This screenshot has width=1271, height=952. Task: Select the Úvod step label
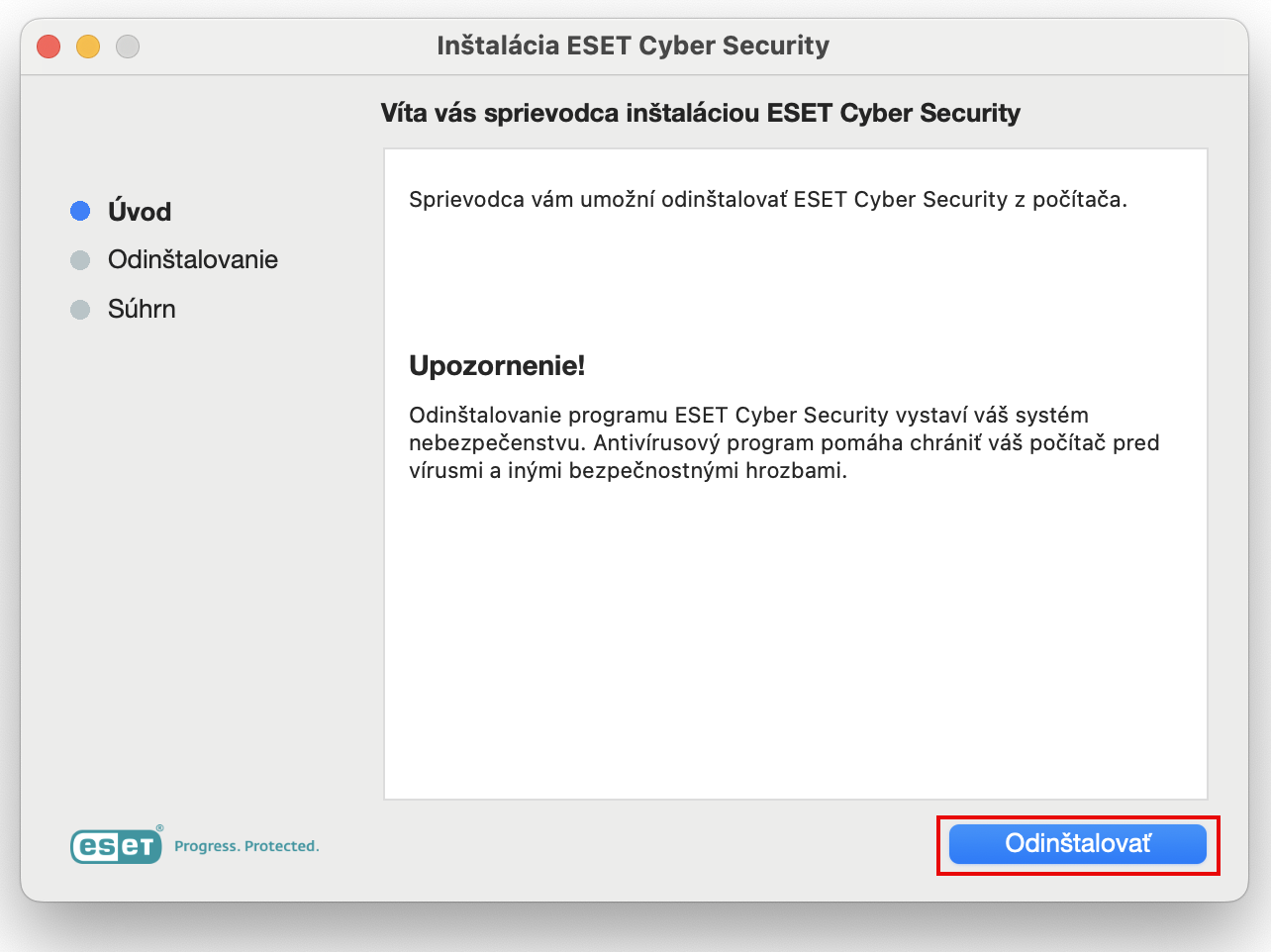[x=140, y=212]
